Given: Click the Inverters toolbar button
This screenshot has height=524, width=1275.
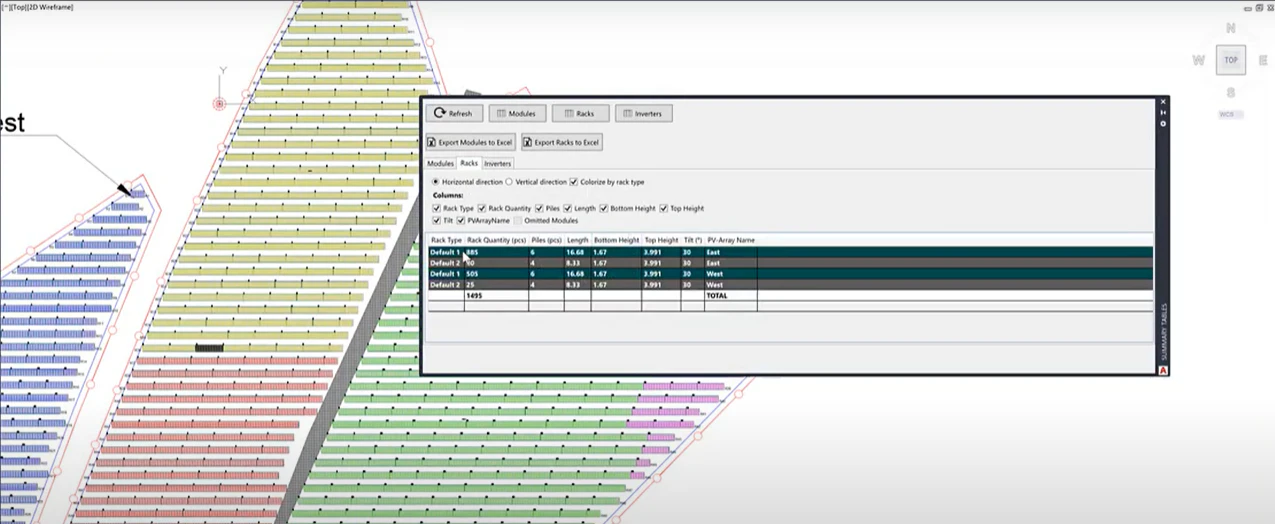Looking at the screenshot, I should 643,113.
